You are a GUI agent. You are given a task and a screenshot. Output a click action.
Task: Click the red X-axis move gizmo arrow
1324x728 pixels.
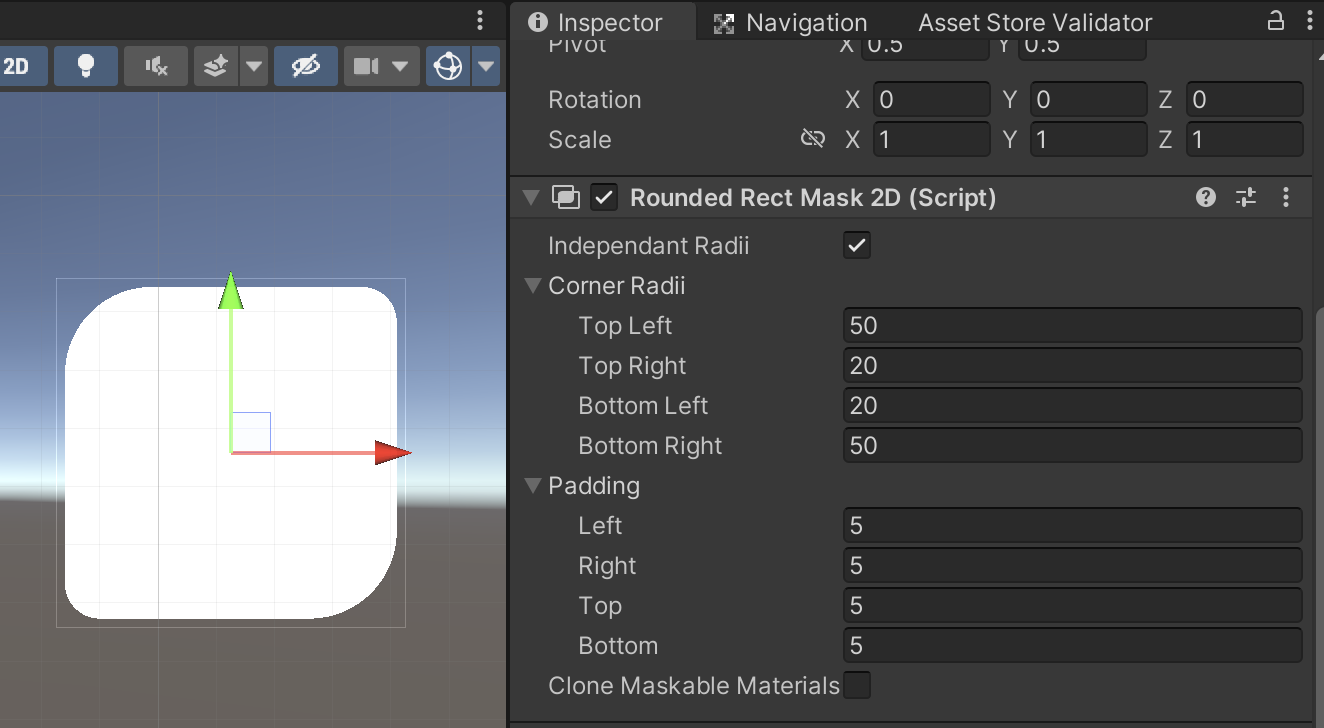click(x=393, y=453)
